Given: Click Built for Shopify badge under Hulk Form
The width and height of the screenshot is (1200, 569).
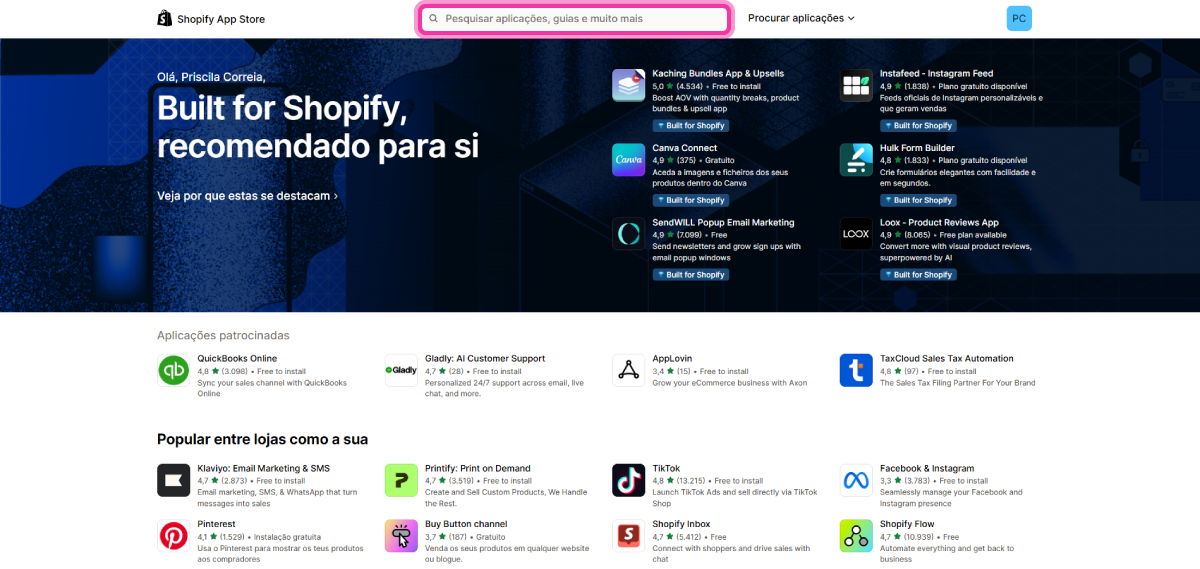Looking at the screenshot, I should tap(918, 200).
